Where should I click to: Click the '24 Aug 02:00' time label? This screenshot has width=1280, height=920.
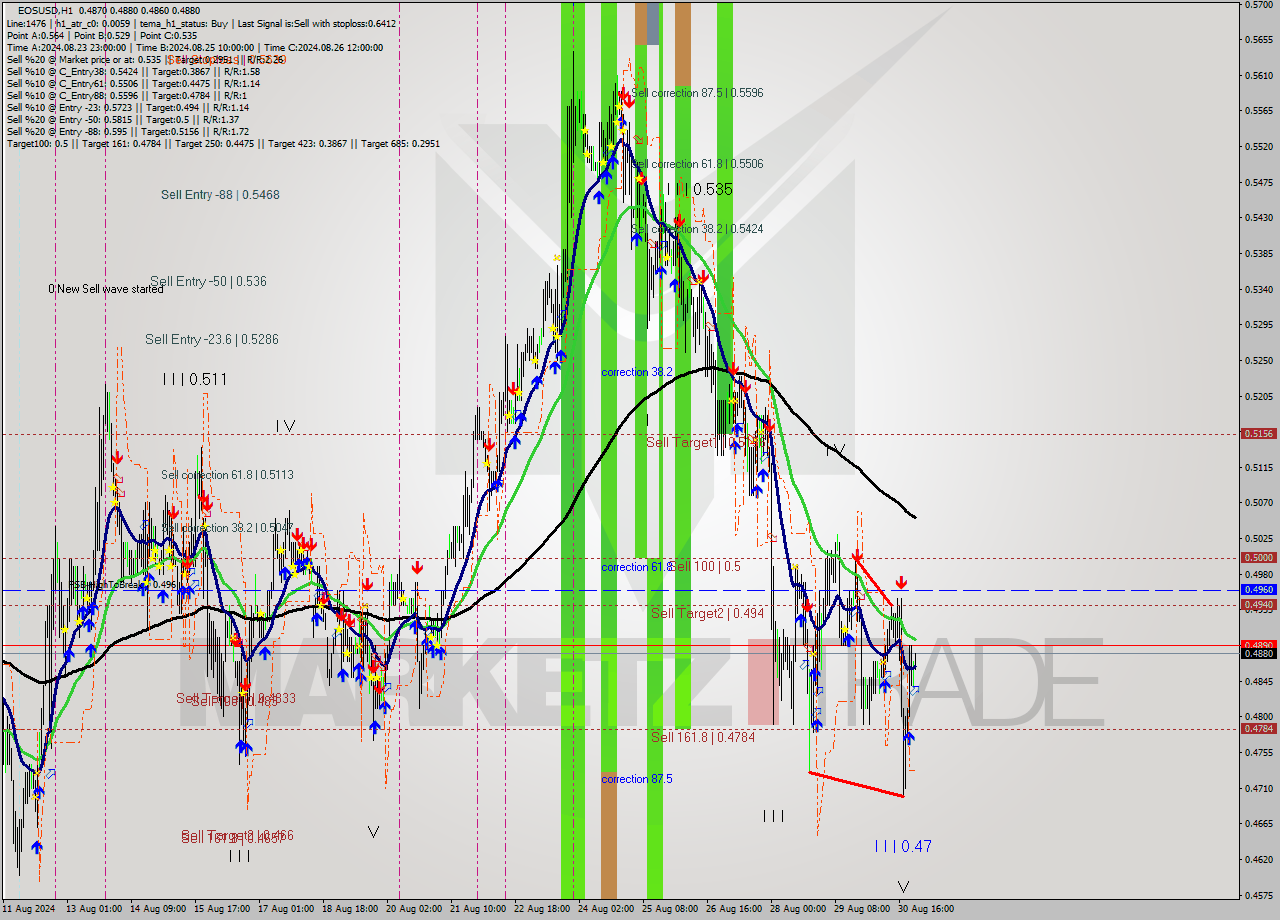(x=606, y=909)
